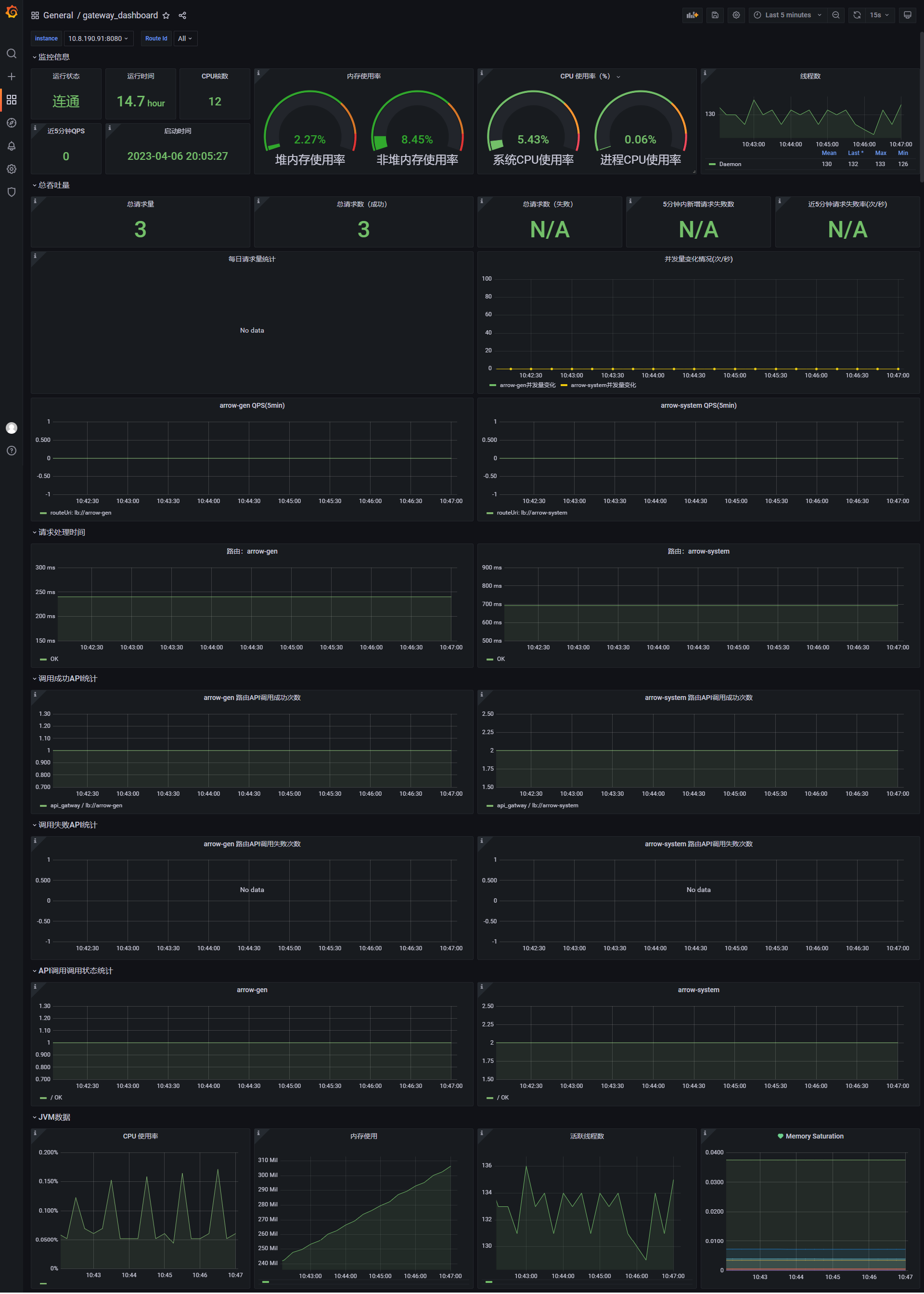The image size is (924, 1294).
Task: Click the share dashboard icon
Action: point(183,15)
